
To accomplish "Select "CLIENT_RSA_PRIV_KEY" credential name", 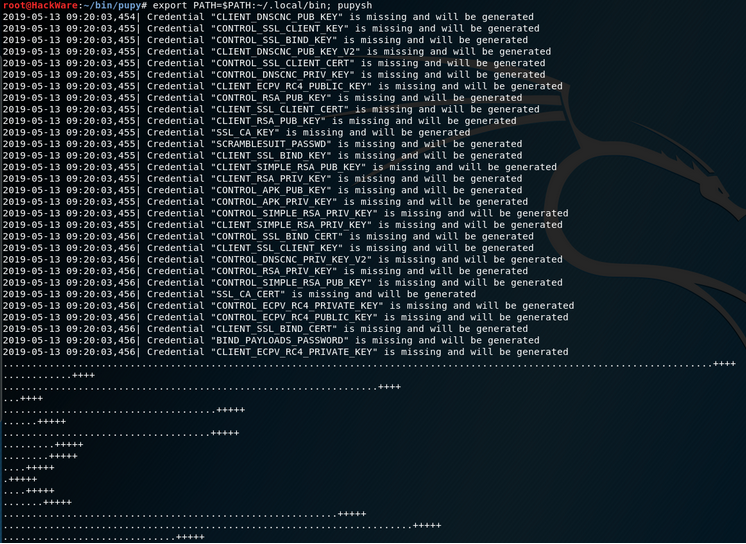I will [271, 178].
